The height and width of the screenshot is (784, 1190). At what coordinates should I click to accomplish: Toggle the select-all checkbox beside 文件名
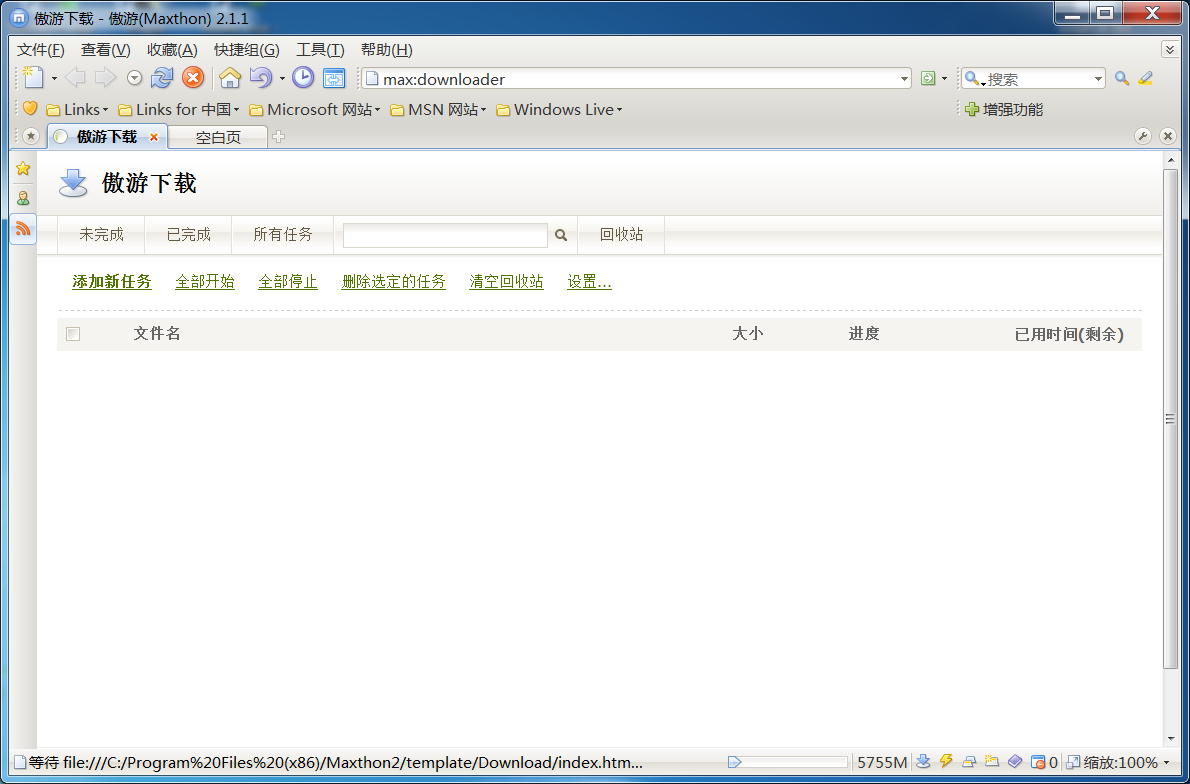[x=73, y=334]
